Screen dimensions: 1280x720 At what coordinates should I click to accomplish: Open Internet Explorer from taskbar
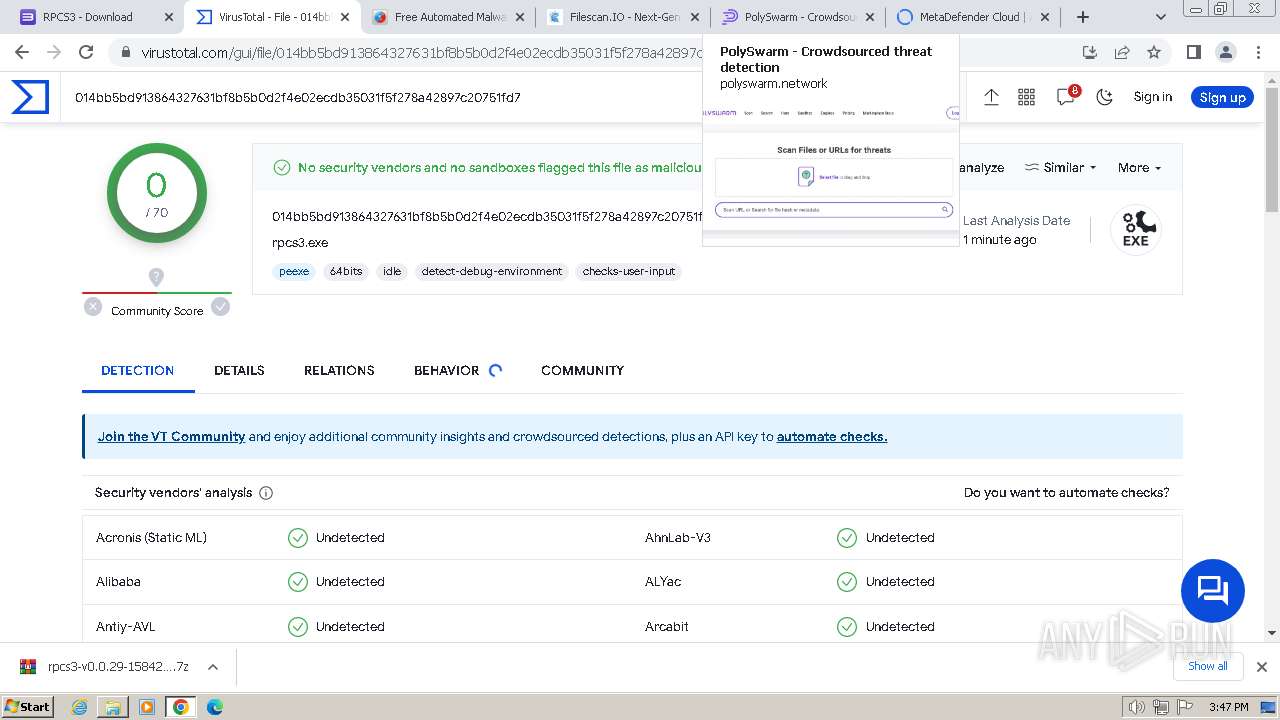[x=80, y=707]
